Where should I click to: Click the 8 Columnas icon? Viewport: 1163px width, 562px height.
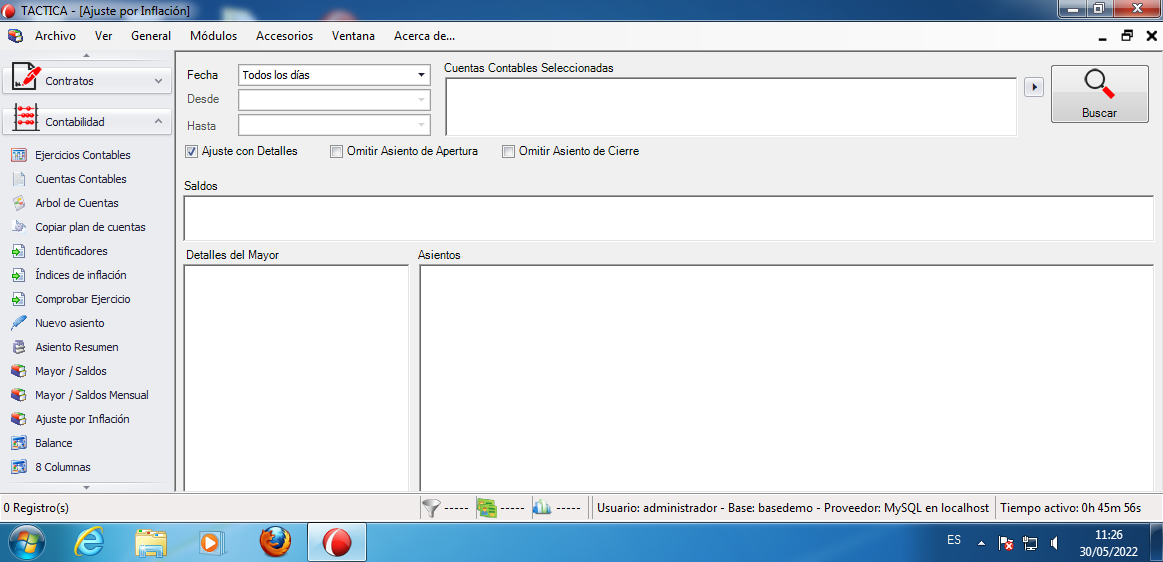point(19,467)
